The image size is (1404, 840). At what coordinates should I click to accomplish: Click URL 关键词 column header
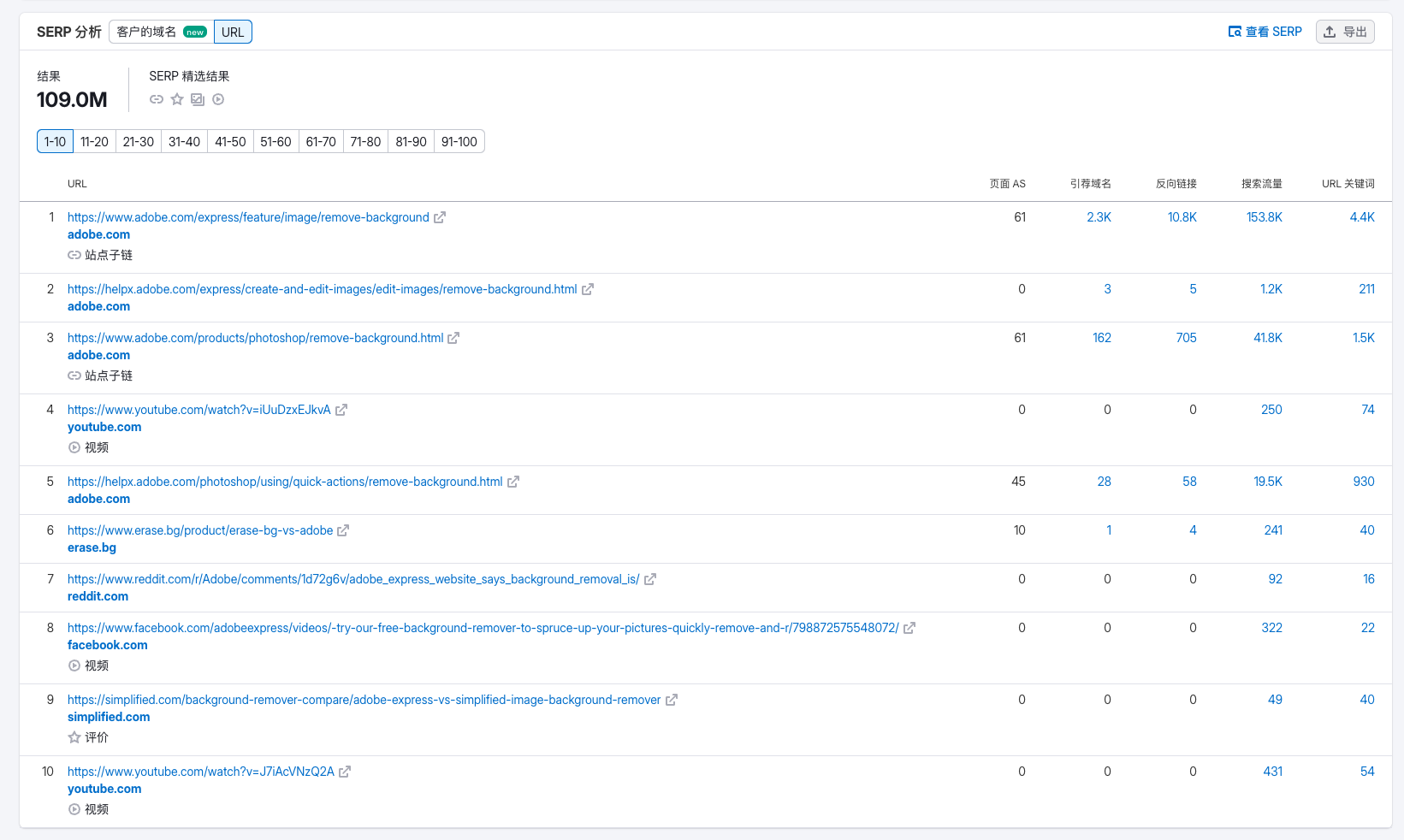coord(1348,184)
